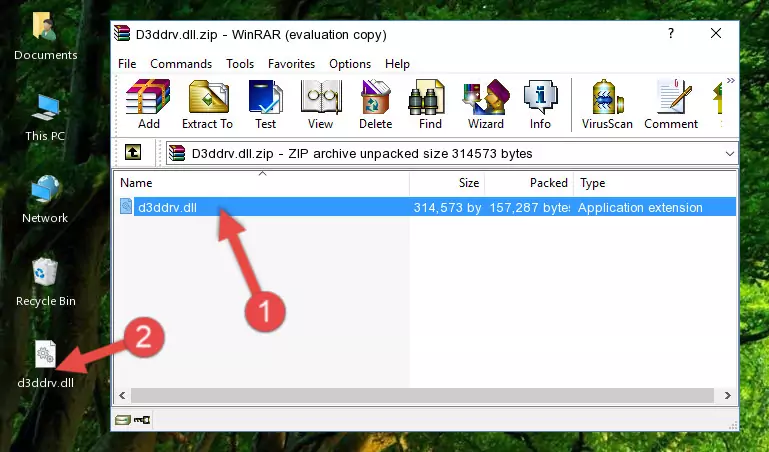Viewport: 769px width, 452px height.
Task: Click the horizontal scrollbar left arrow
Action: click(123, 395)
